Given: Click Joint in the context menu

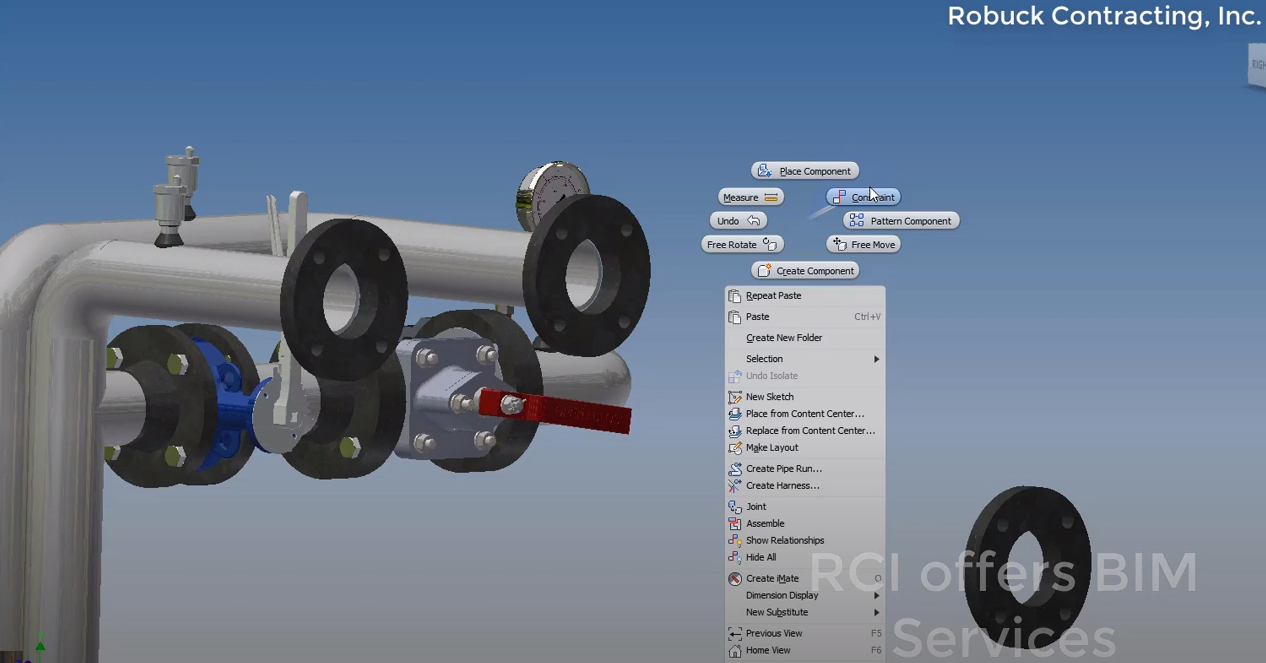Looking at the screenshot, I should pyautogui.click(x=805, y=507).
